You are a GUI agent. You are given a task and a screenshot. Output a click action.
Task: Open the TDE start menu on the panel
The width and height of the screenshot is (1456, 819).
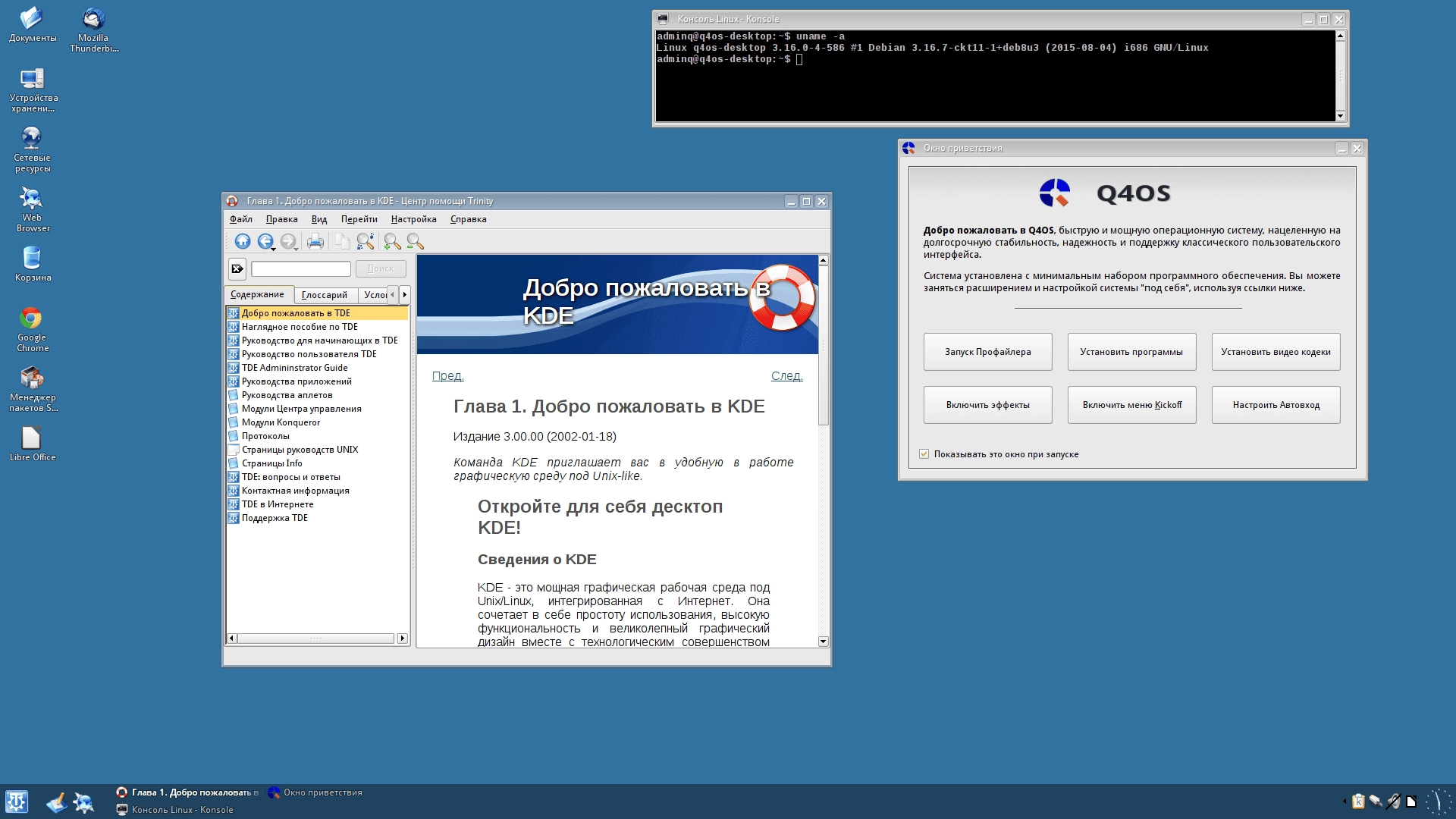point(17,802)
